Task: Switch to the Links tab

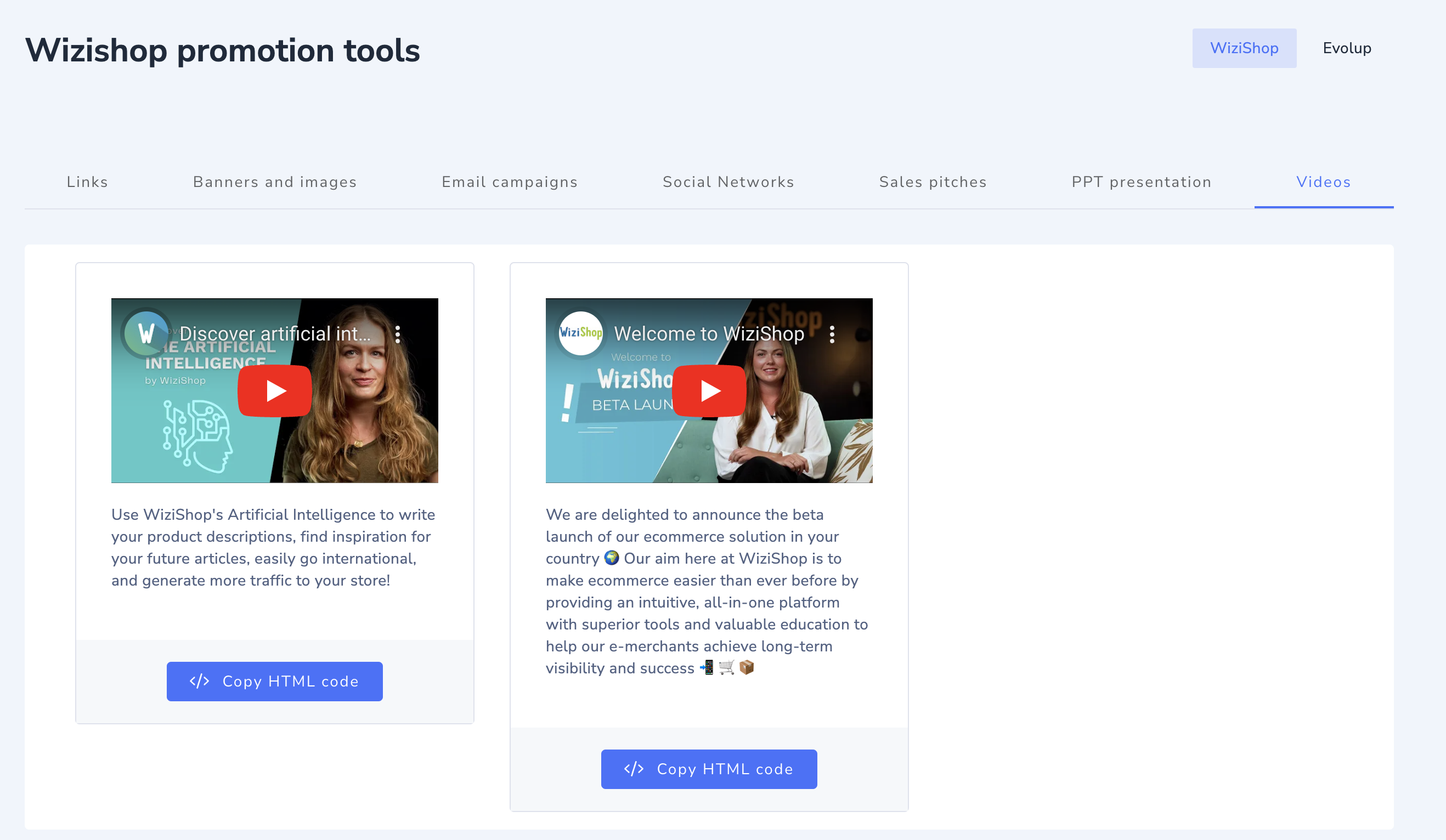Action: 87,181
